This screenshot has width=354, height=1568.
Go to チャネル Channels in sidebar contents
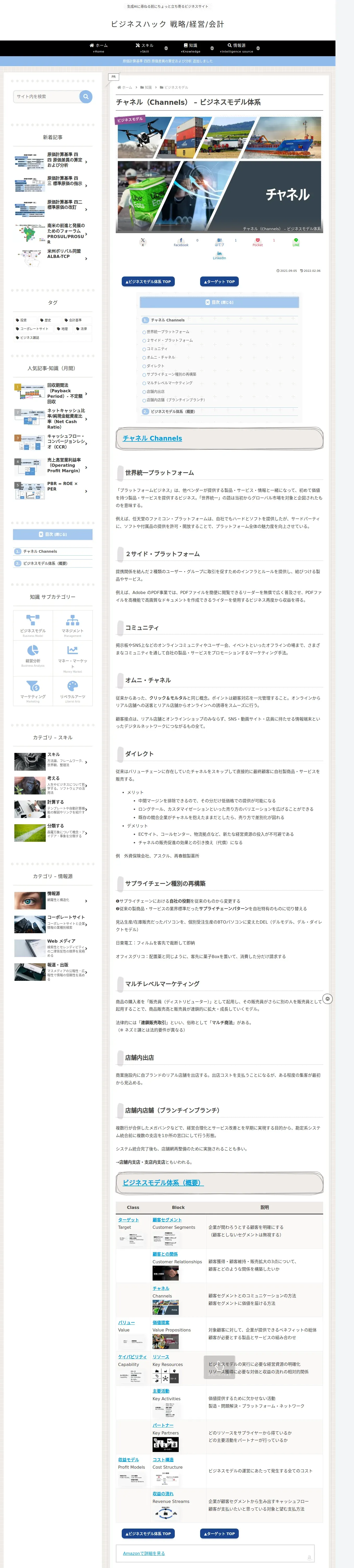[40, 551]
